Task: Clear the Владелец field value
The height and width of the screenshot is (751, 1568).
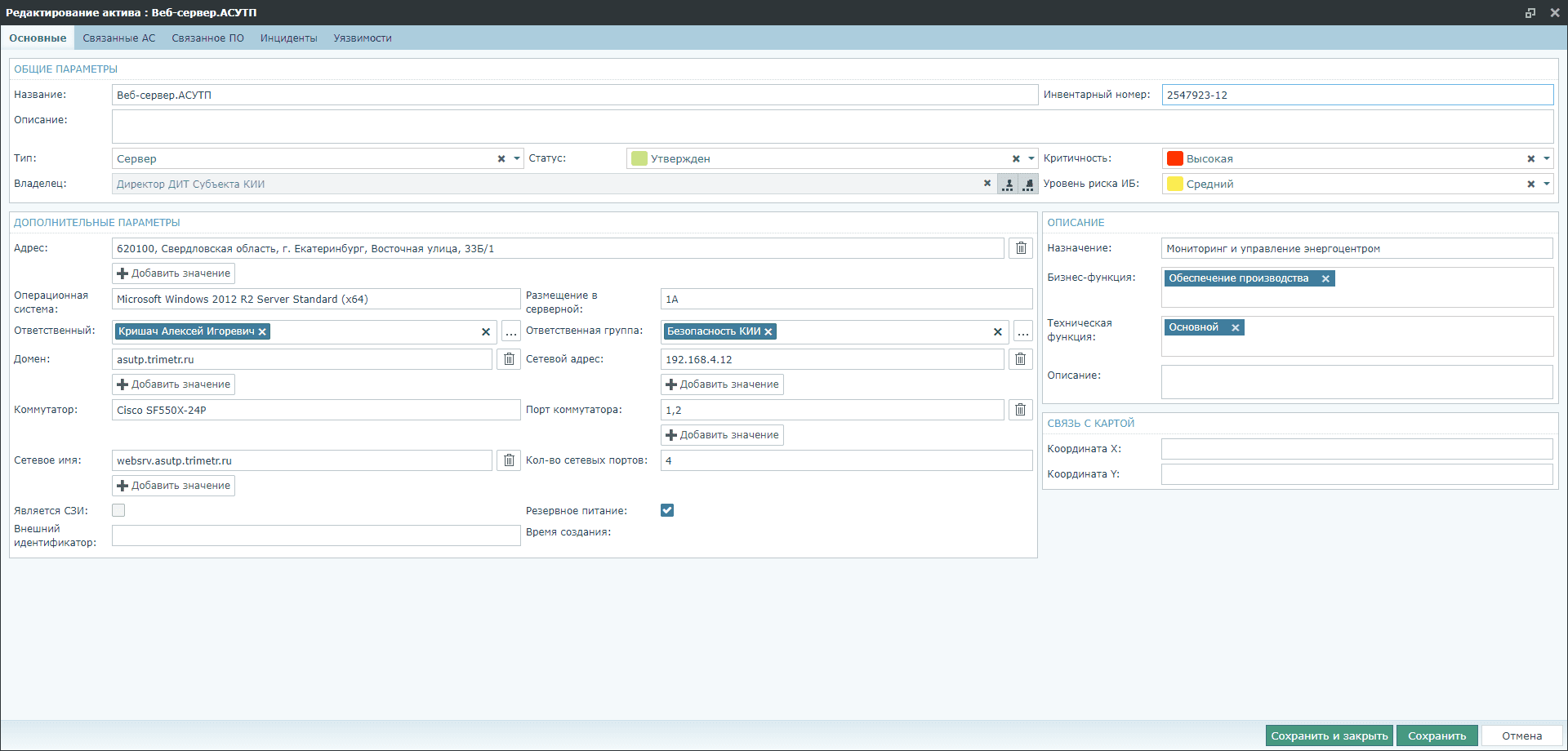Action: pyautogui.click(x=987, y=184)
